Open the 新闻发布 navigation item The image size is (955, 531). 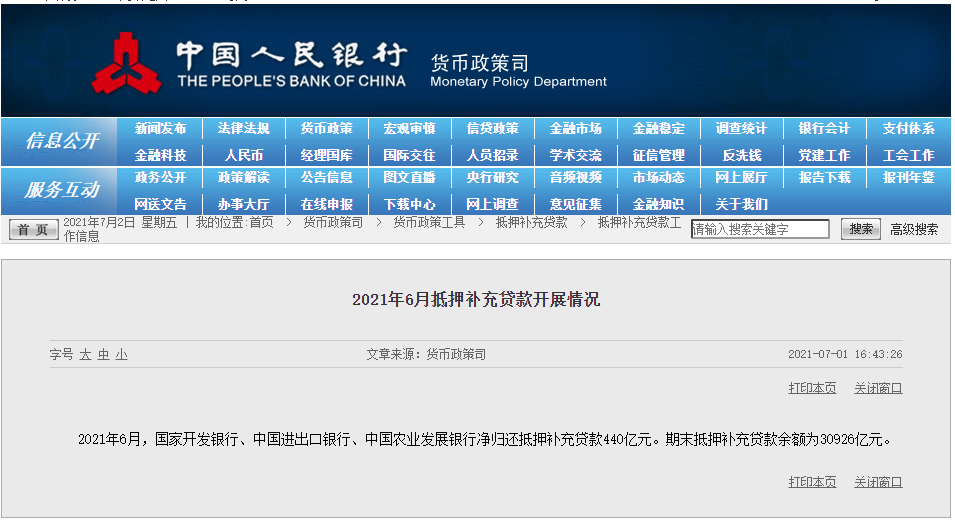pos(160,129)
